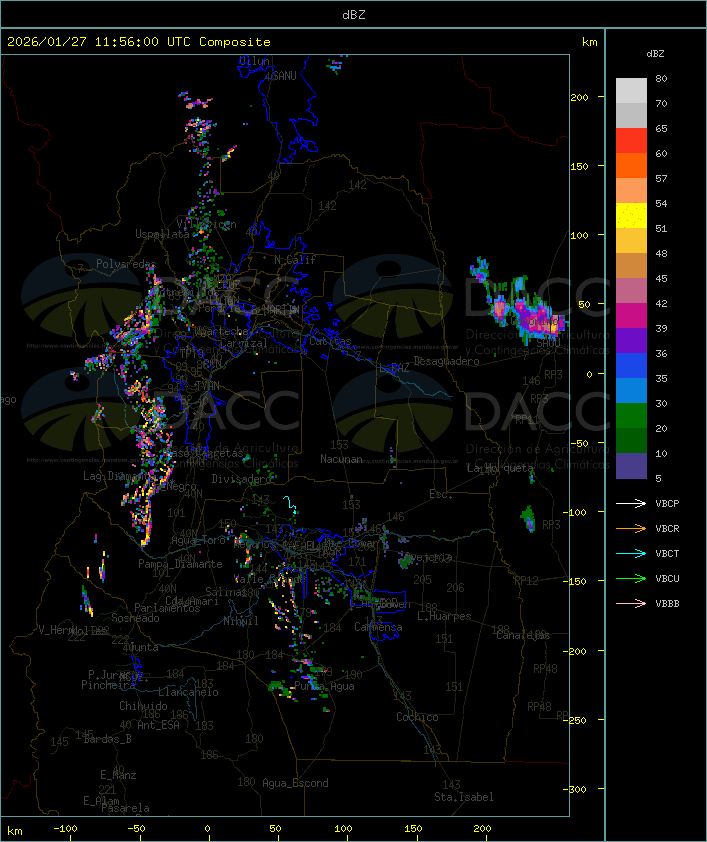Click the dBZ title at the top
The height and width of the screenshot is (842, 707).
point(354,14)
